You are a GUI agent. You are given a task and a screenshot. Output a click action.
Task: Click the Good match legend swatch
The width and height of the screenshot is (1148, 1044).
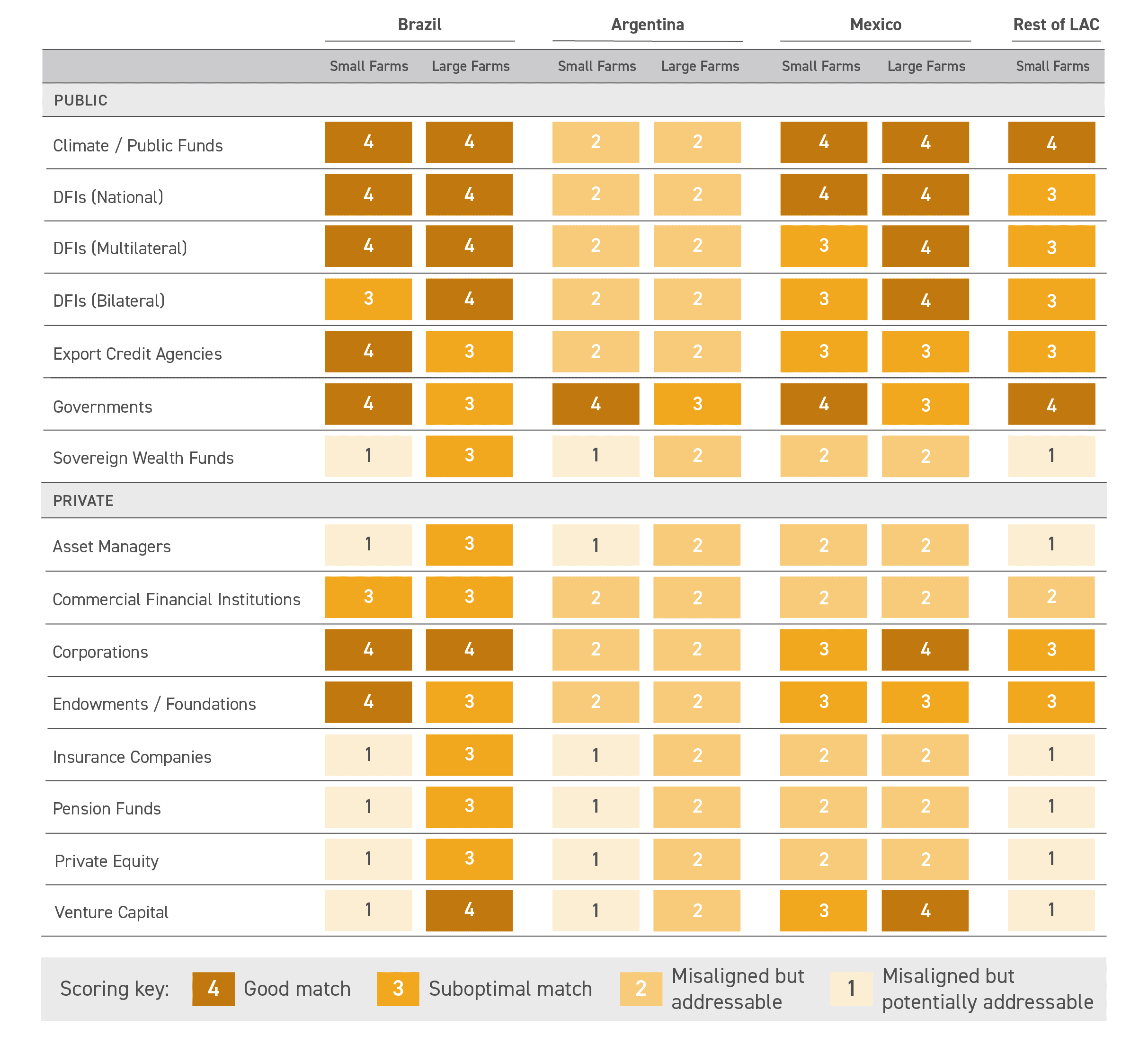point(213,989)
